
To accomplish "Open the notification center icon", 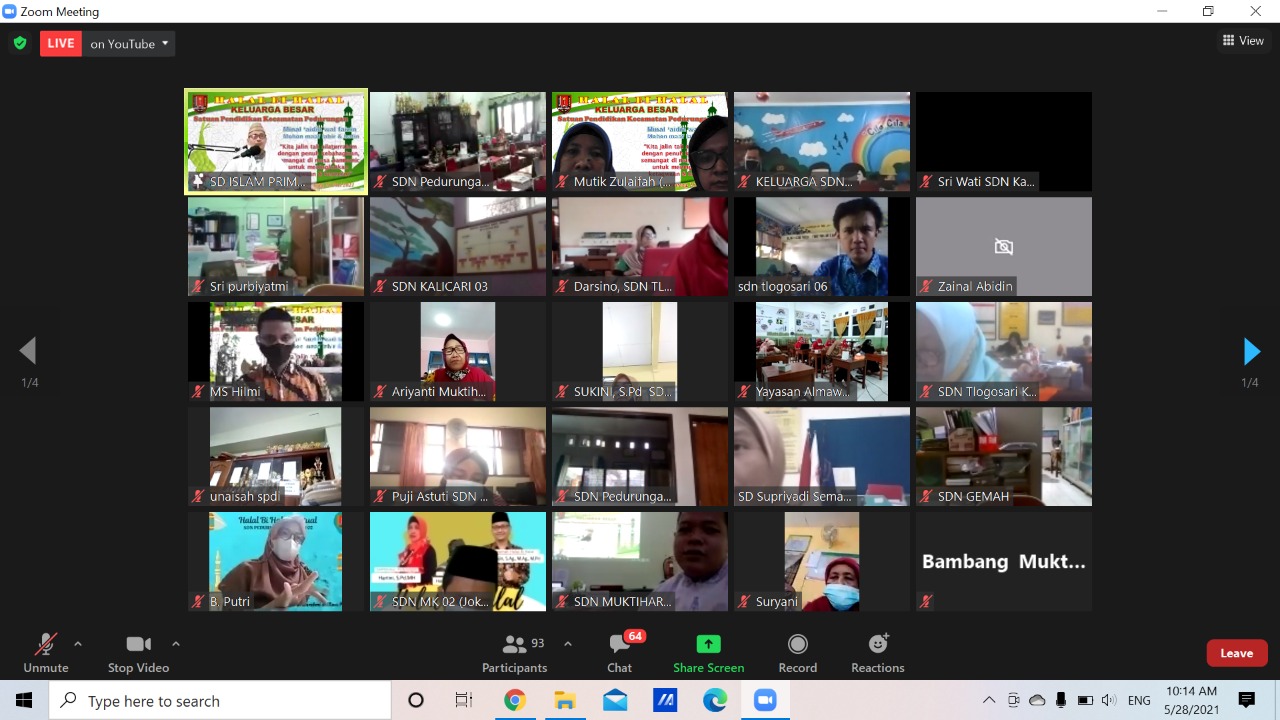I will 1247,700.
